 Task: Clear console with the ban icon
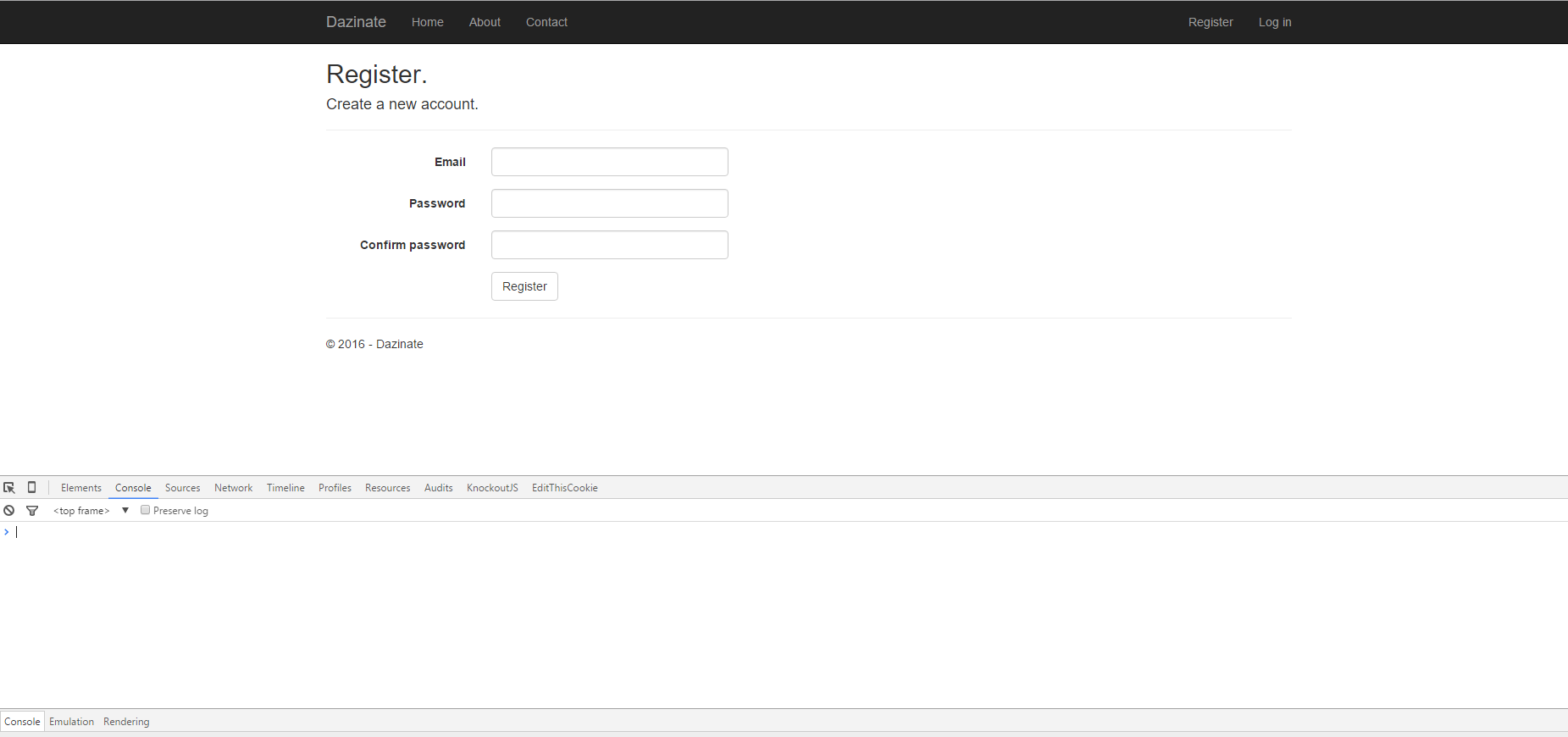pyautogui.click(x=9, y=511)
